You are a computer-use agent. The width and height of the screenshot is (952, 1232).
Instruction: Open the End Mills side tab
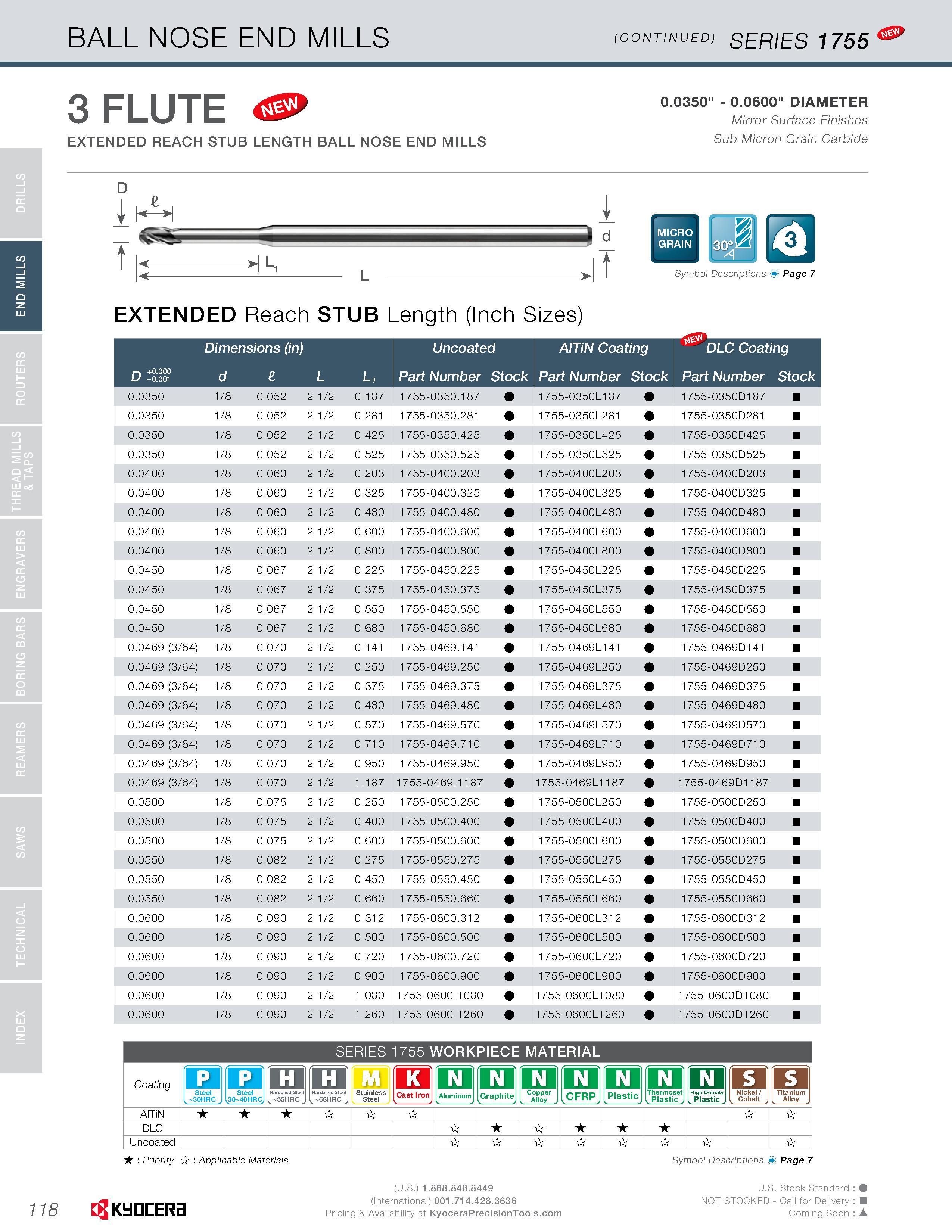21,286
